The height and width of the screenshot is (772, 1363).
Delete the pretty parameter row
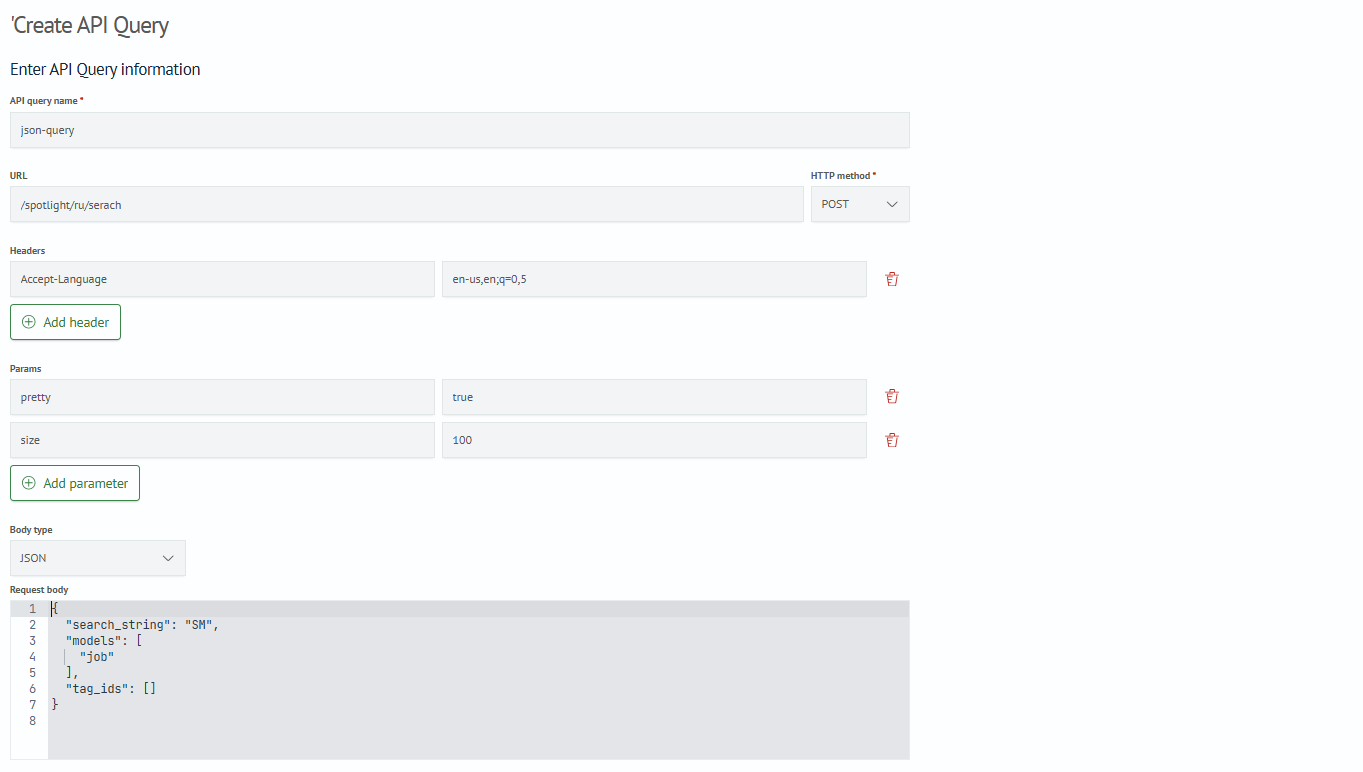892,397
